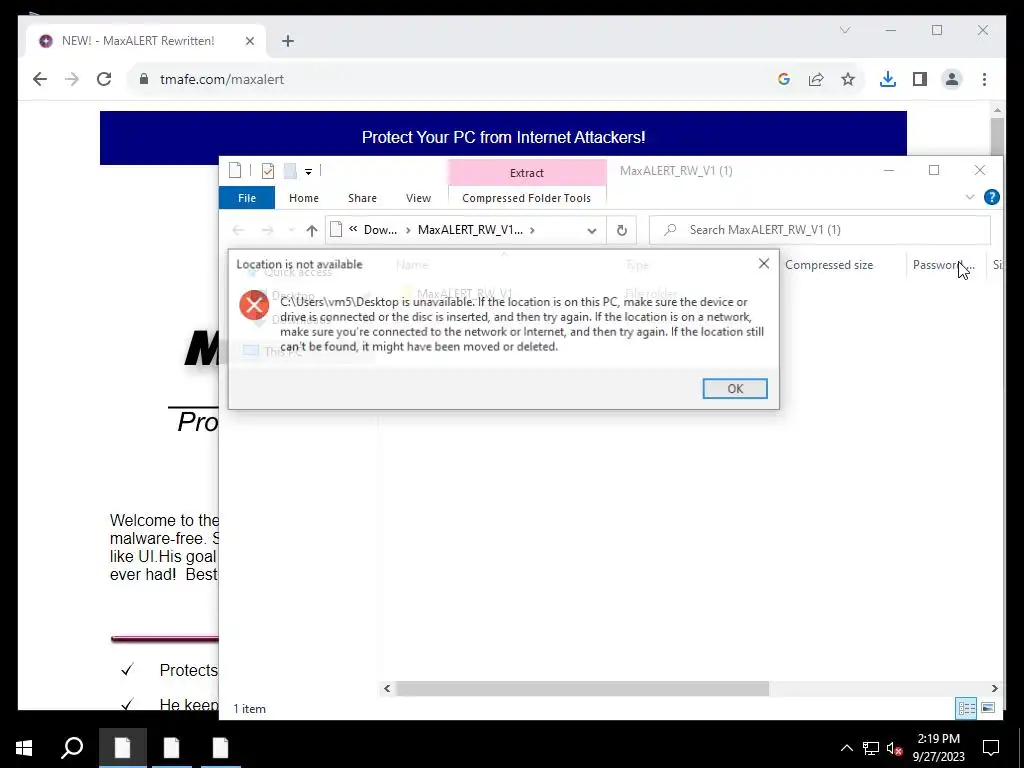Open the Windows Start menu

24,748
